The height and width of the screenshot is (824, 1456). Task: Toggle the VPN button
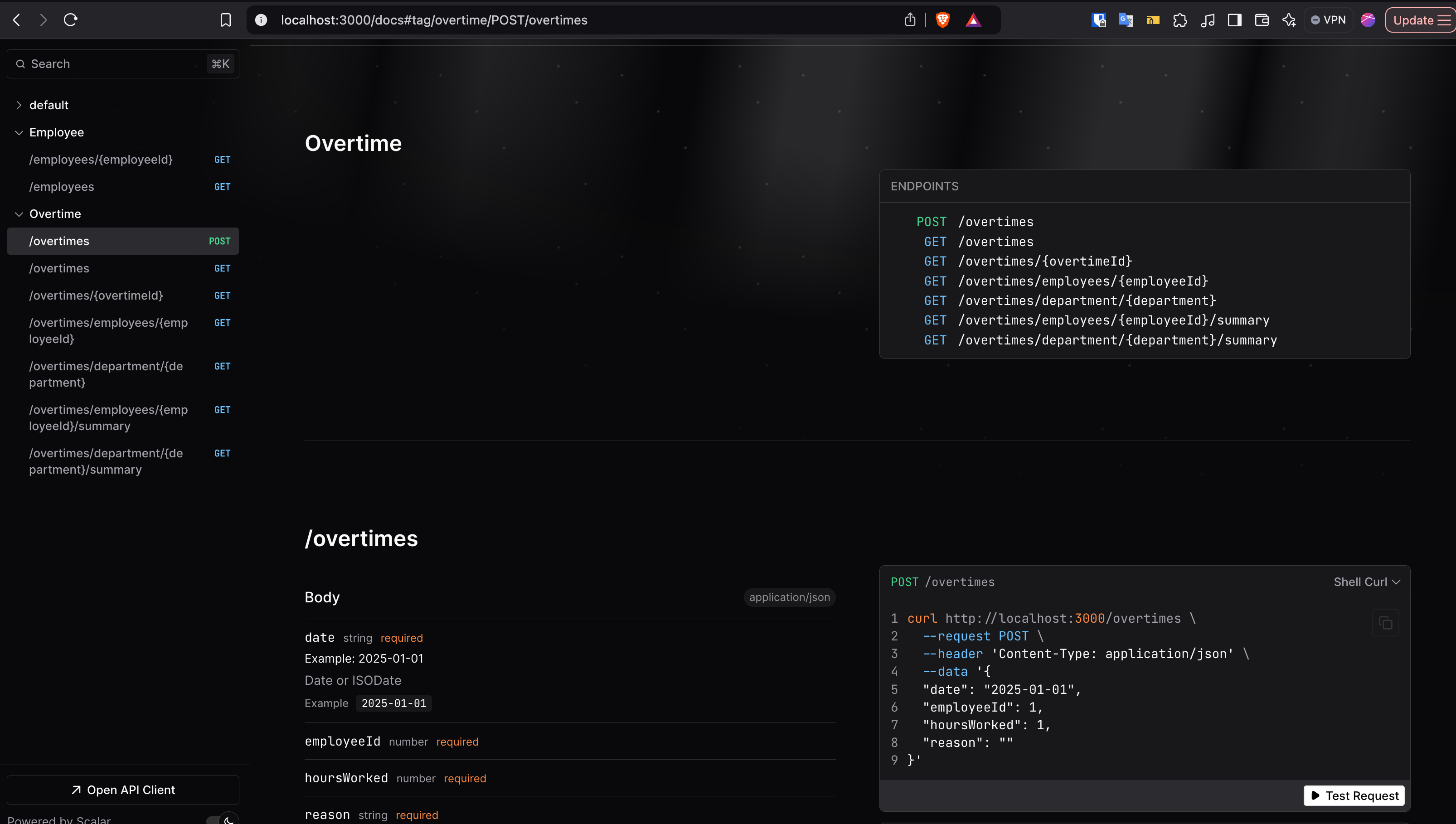click(1328, 20)
